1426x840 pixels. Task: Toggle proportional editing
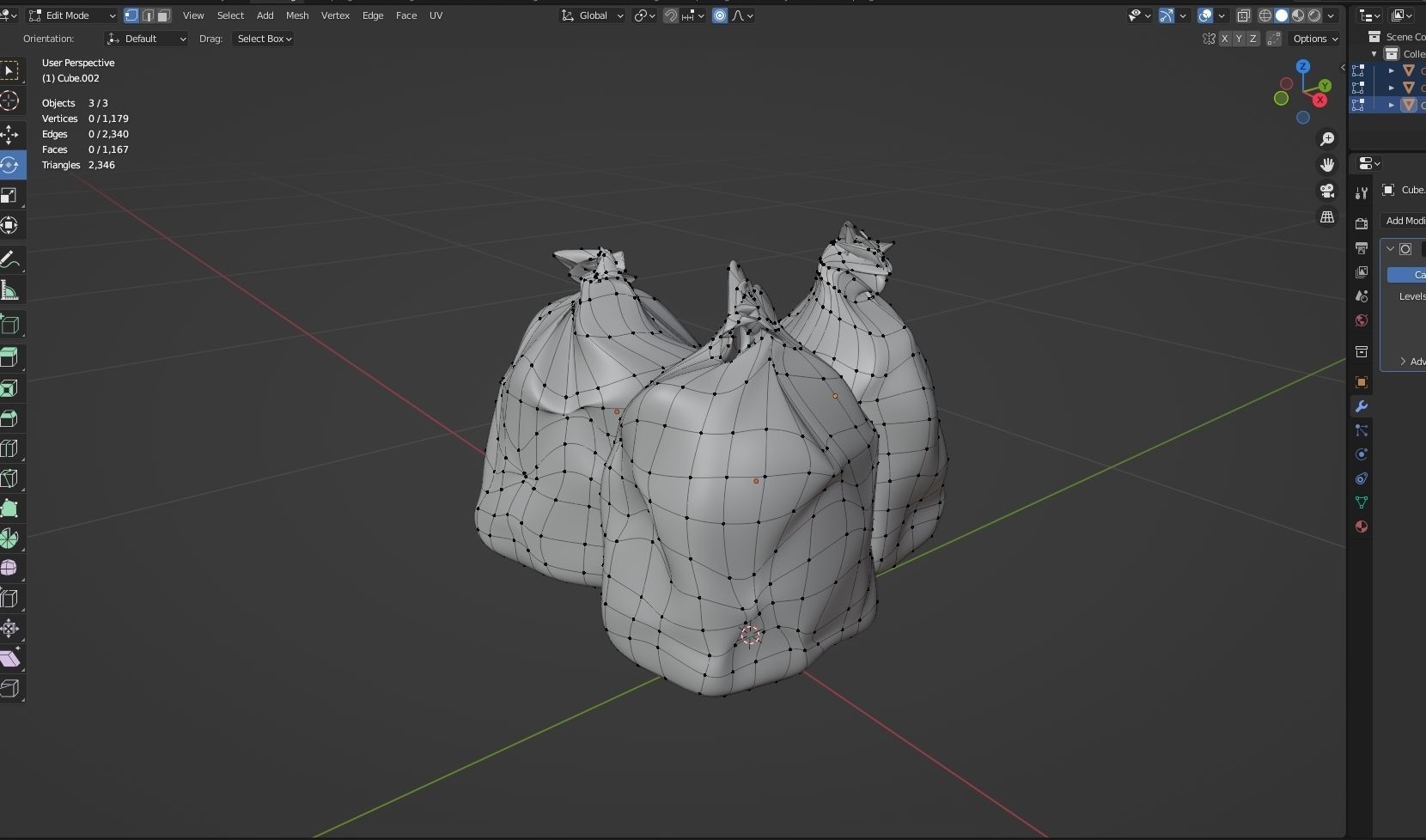point(720,15)
